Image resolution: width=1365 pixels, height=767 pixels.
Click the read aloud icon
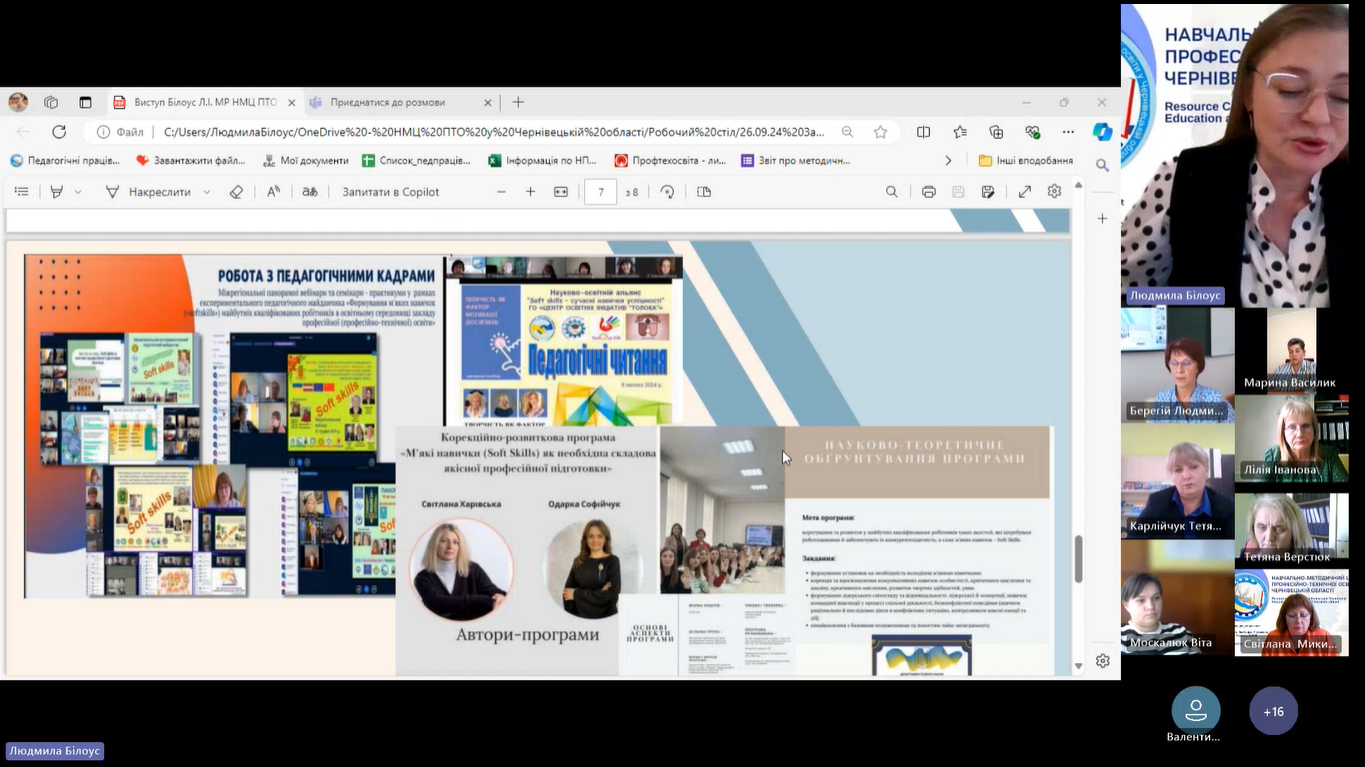click(273, 192)
